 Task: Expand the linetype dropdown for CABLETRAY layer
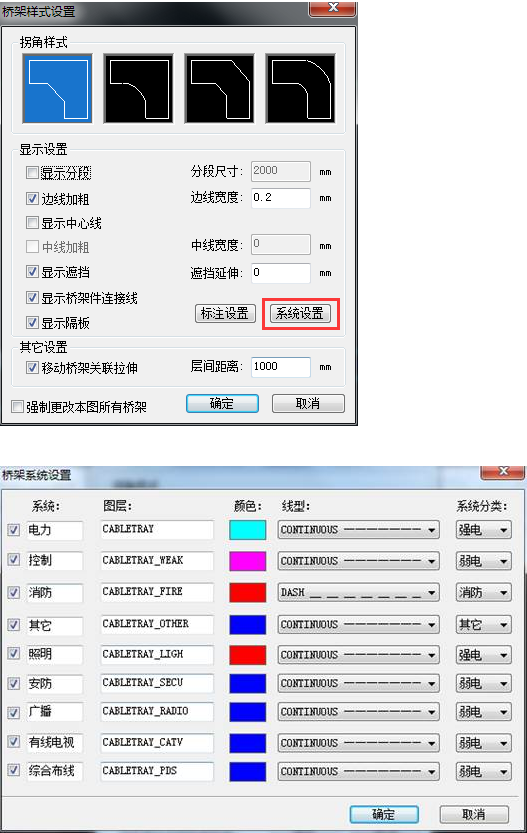(x=359, y=530)
